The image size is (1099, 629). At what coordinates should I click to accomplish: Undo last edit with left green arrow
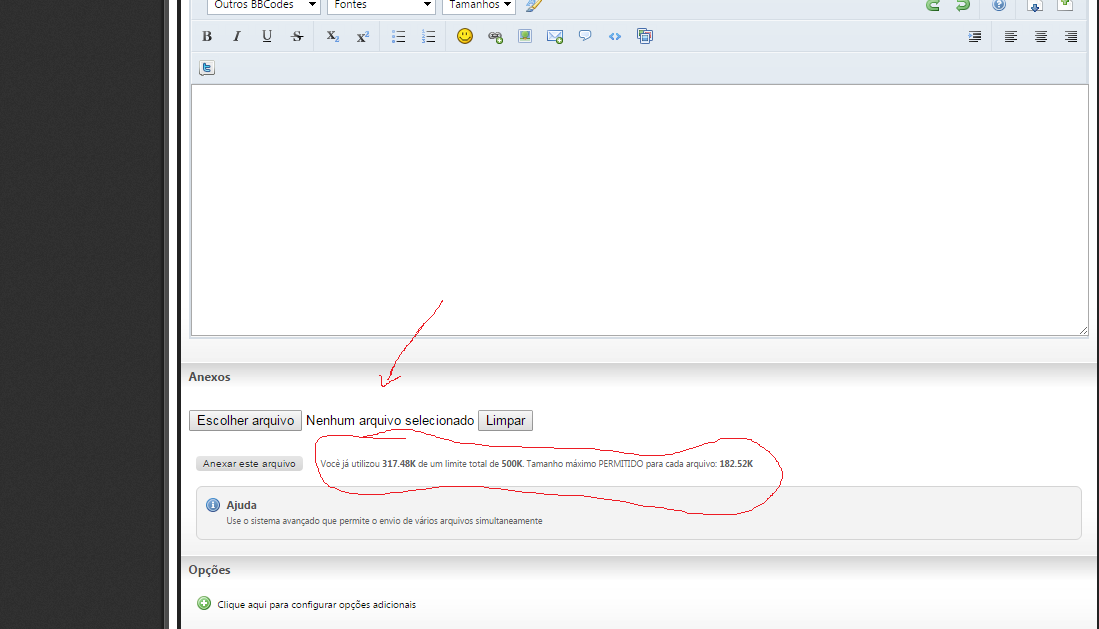[933, 5]
